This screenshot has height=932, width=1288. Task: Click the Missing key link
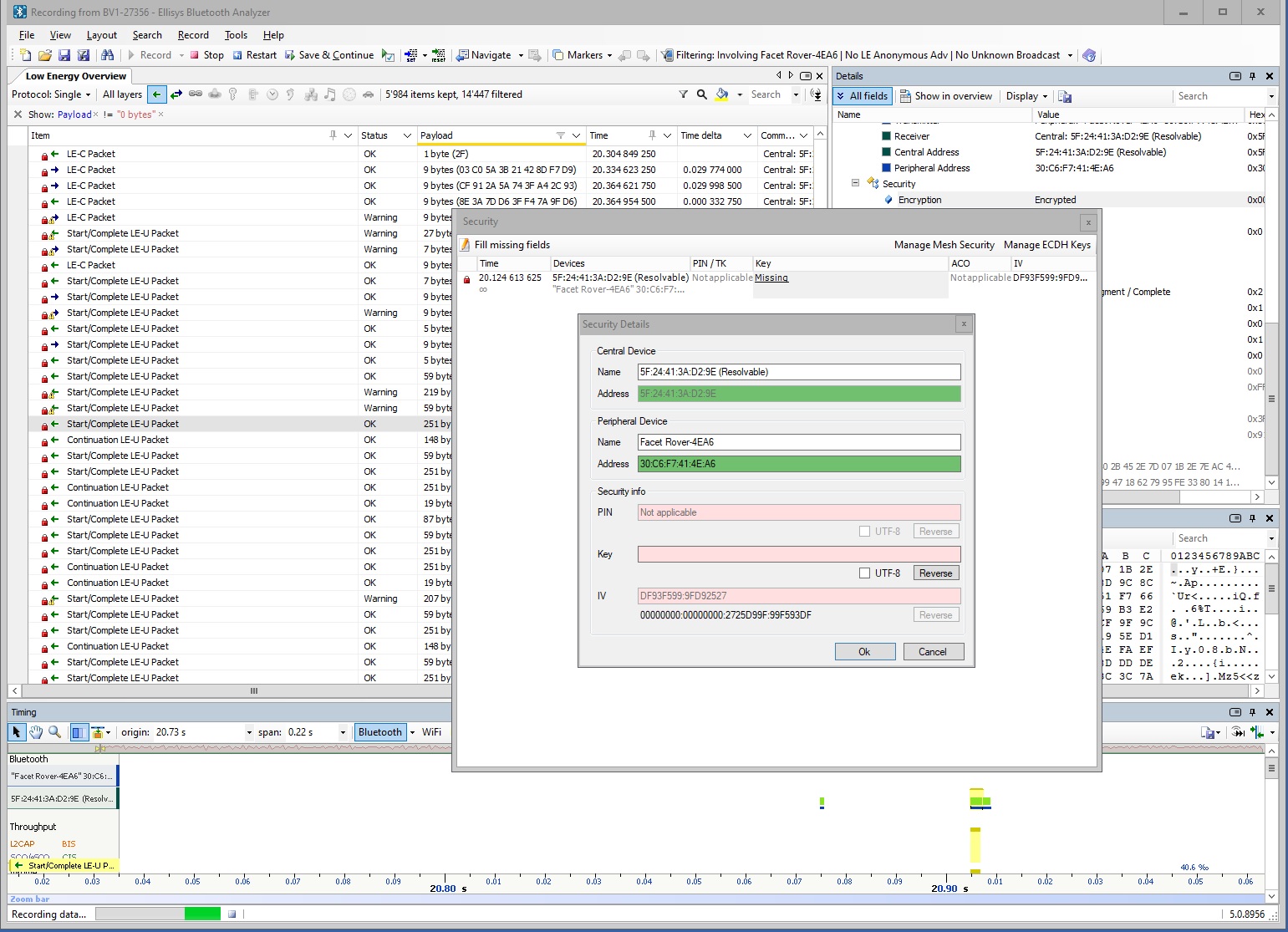click(x=771, y=278)
